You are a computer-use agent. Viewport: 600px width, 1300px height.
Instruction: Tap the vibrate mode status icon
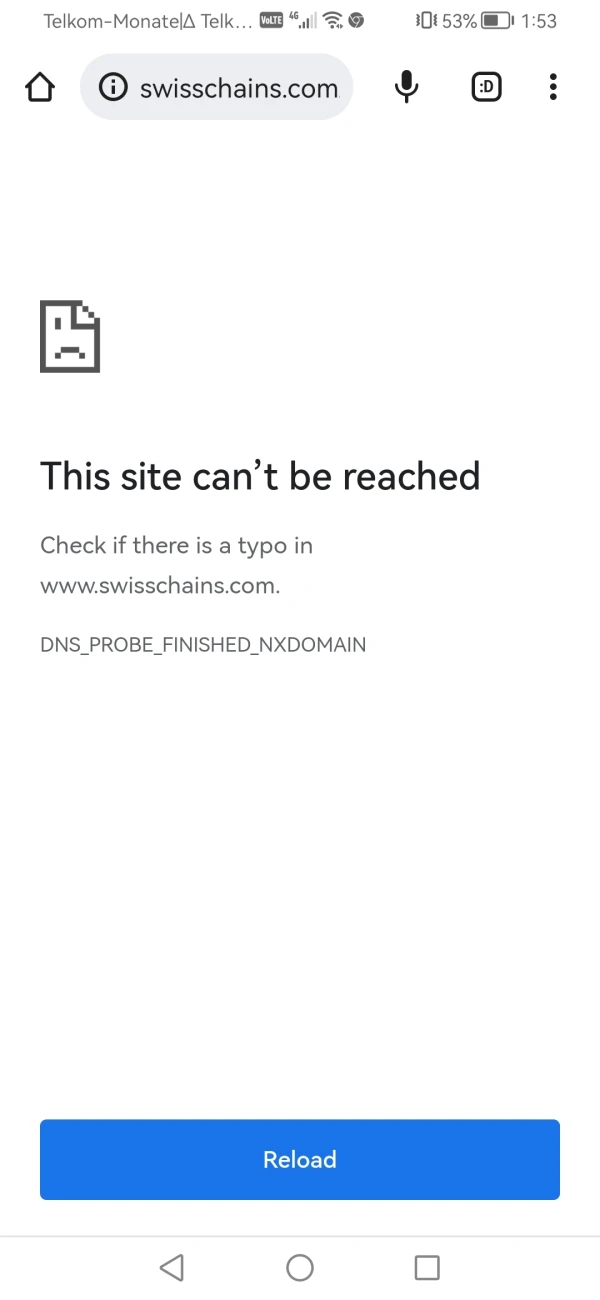point(427,20)
